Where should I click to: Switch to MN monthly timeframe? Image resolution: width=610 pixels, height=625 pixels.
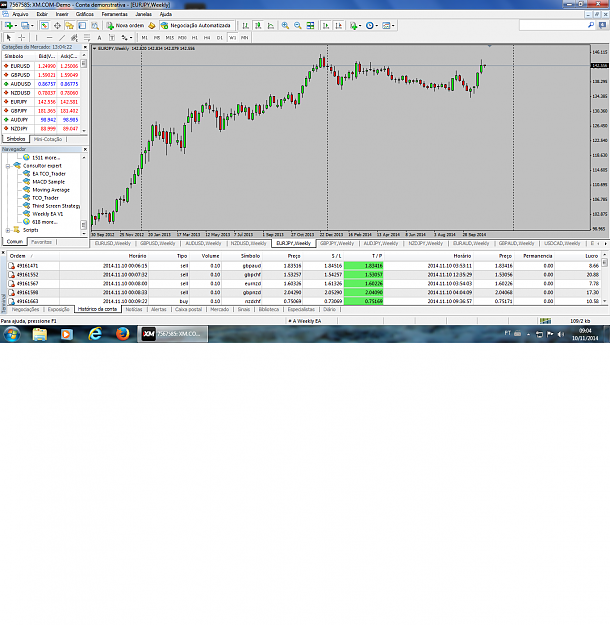point(244,37)
